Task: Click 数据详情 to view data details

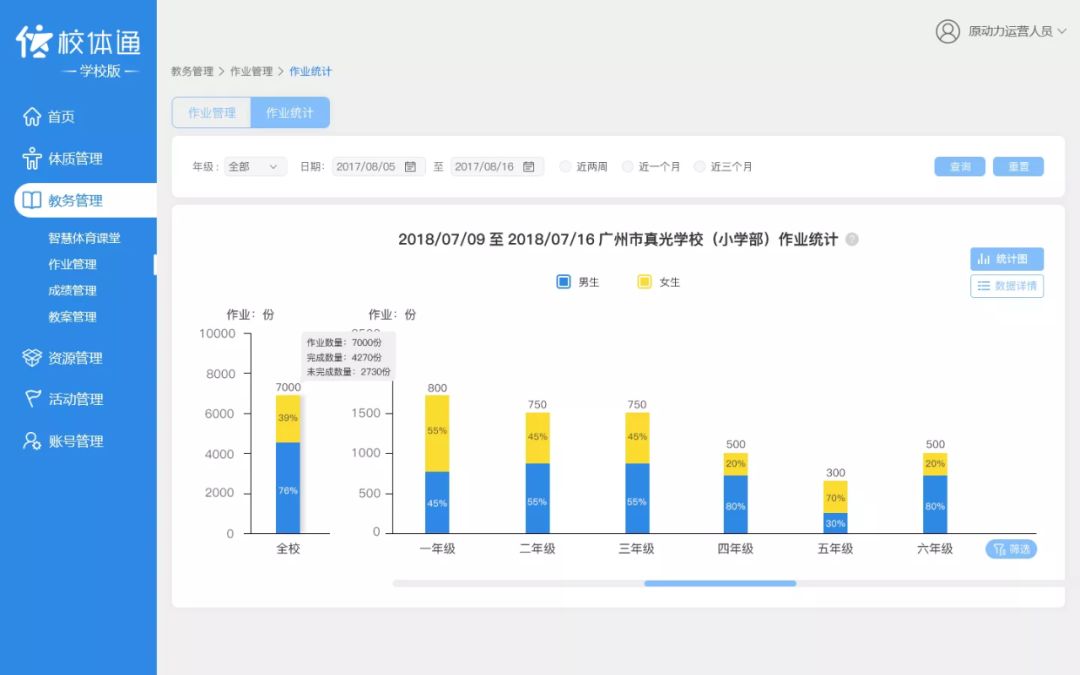Action: [x=1006, y=286]
